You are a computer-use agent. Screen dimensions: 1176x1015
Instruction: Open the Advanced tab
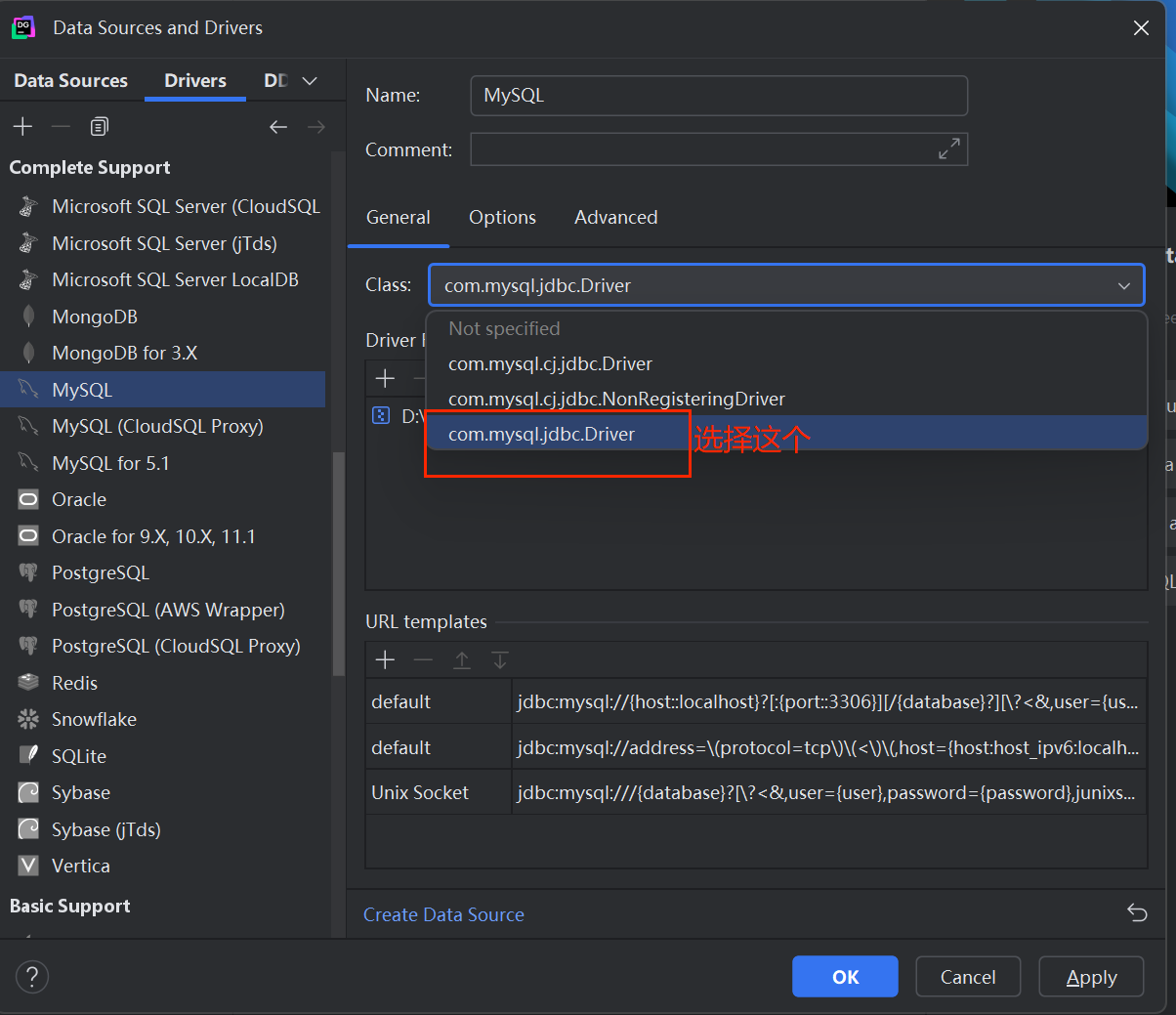pyautogui.click(x=615, y=217)
